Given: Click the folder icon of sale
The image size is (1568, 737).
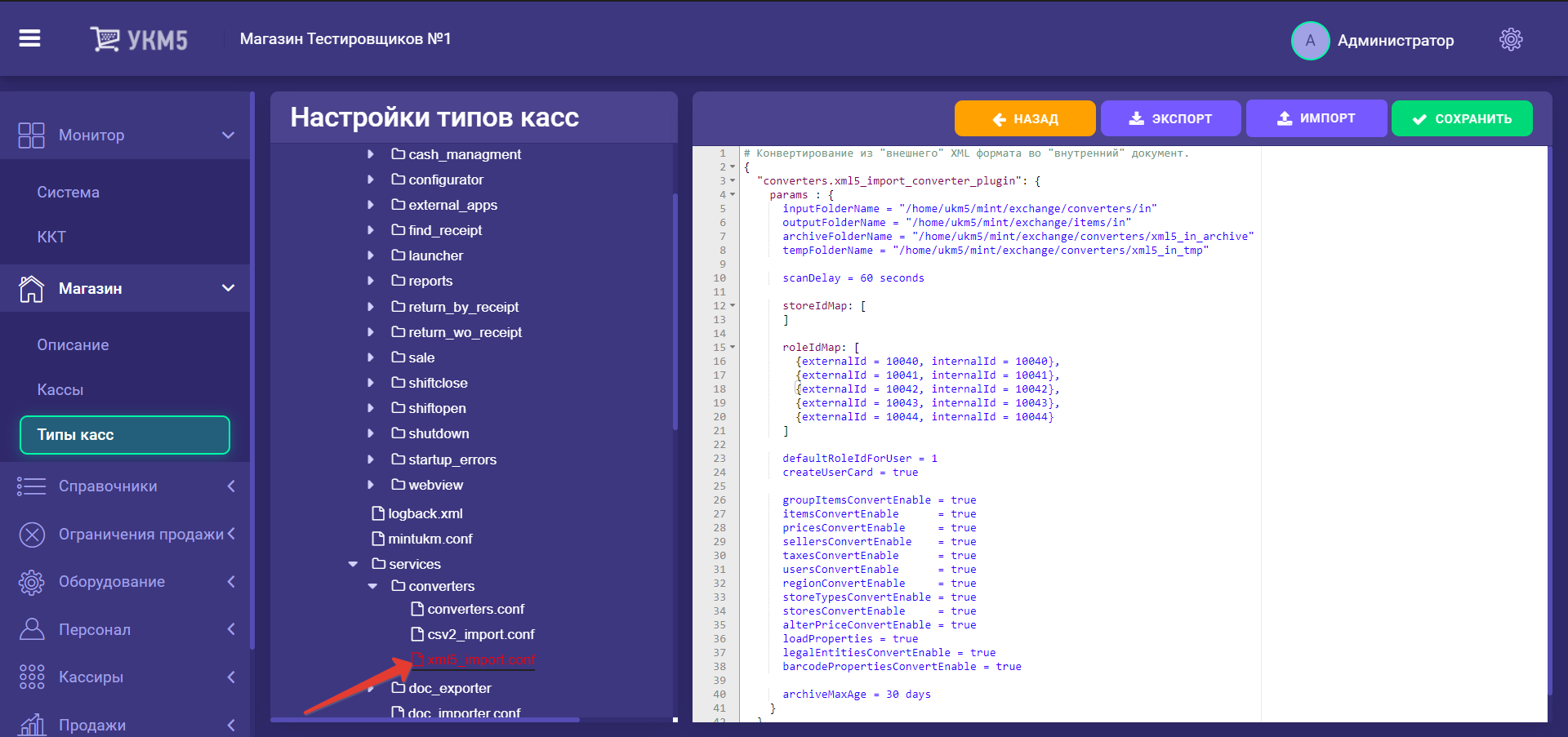Looking at the screenshot, I should (x=399, y=357).
